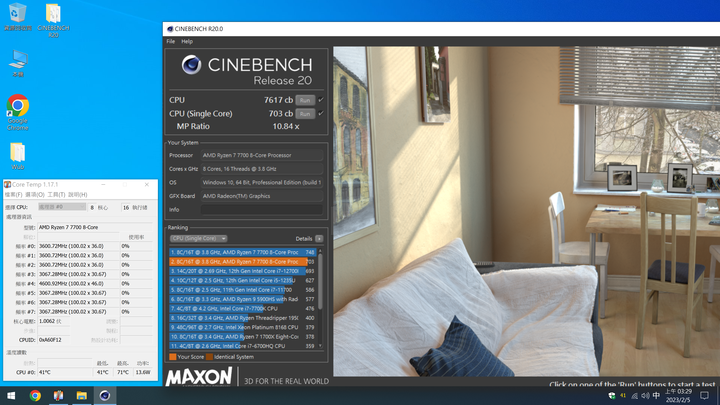The height and width of the screenshot is (405, 720).
Task: Select the Google Chrome desktop shortcut
Action: coord(18,112)
